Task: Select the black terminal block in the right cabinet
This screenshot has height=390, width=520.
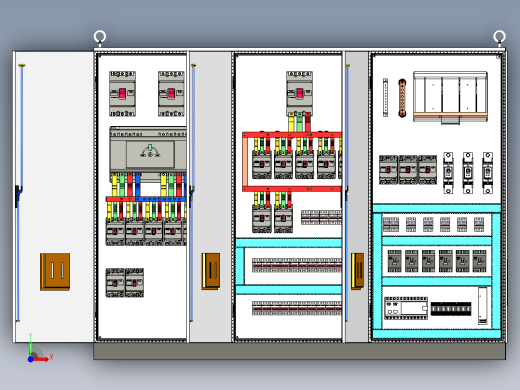Action: (451, 309)
